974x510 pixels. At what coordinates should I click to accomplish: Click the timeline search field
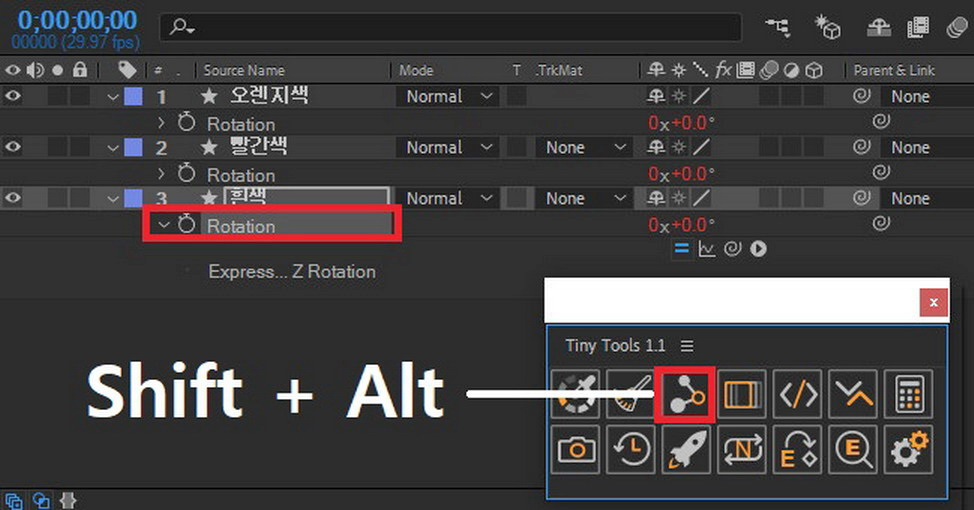click(x=450, y=27)
